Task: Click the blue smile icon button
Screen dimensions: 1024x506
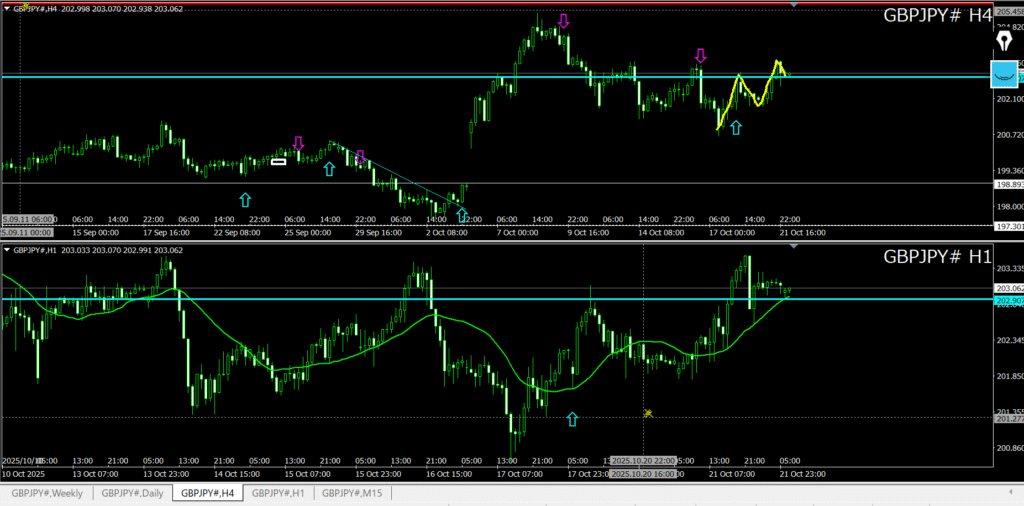Action: click(x=1004, y=73)
